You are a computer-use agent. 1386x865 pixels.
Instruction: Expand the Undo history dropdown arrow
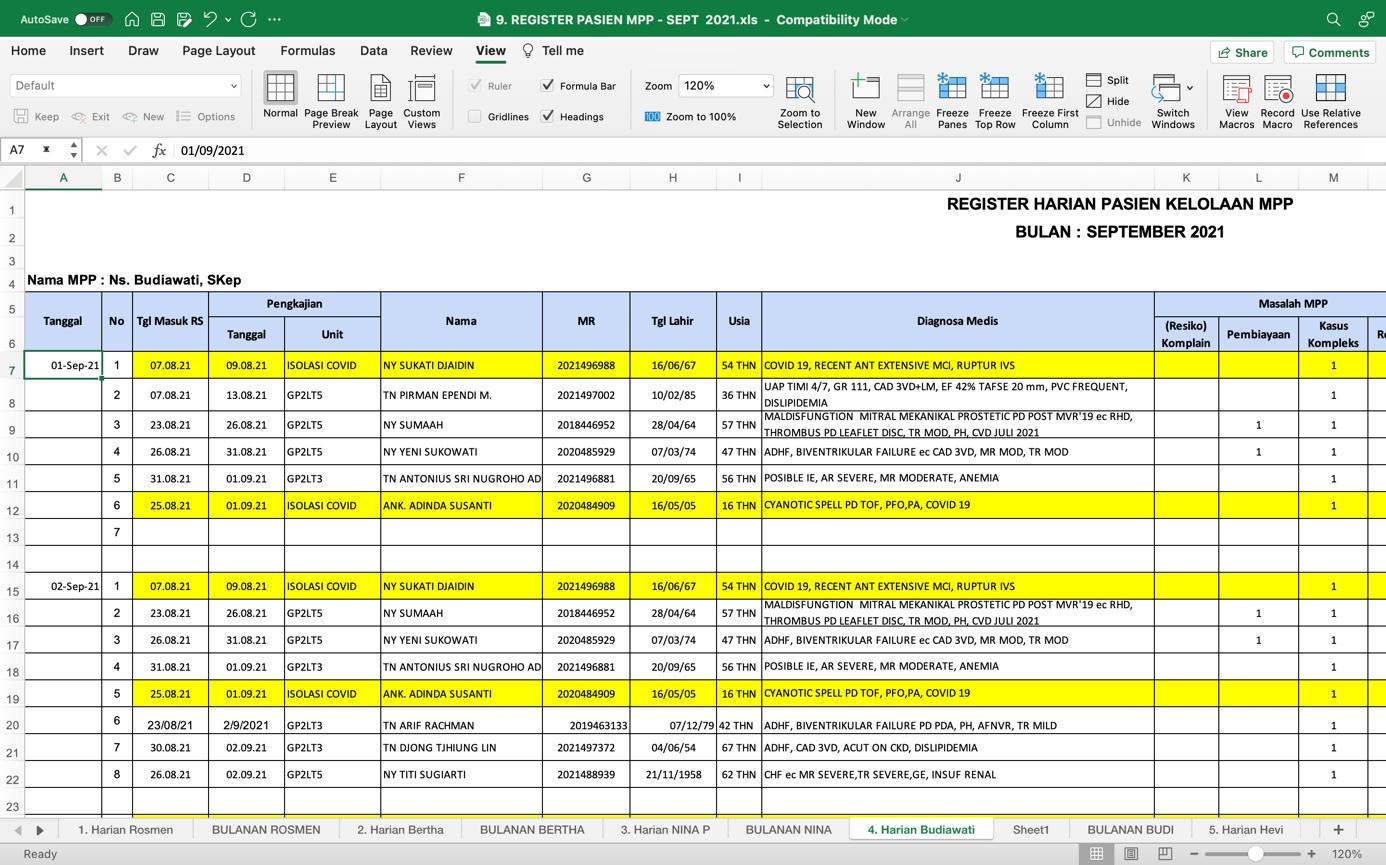click(228, 19)
